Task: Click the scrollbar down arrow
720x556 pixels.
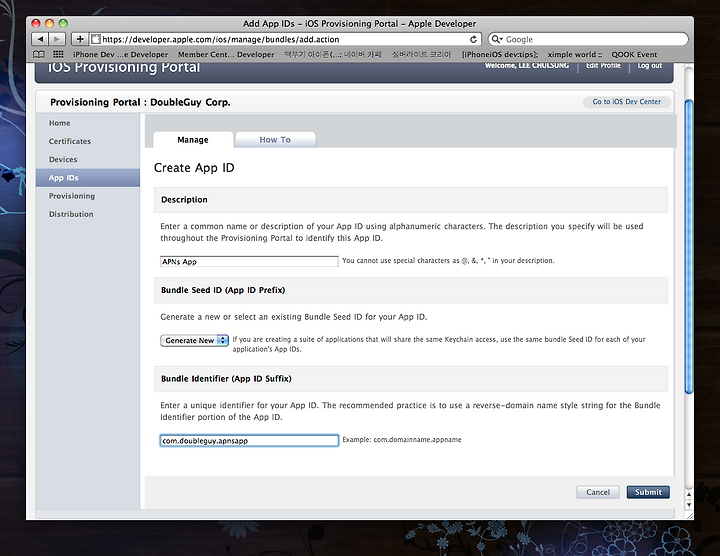Action: (689, 505)
